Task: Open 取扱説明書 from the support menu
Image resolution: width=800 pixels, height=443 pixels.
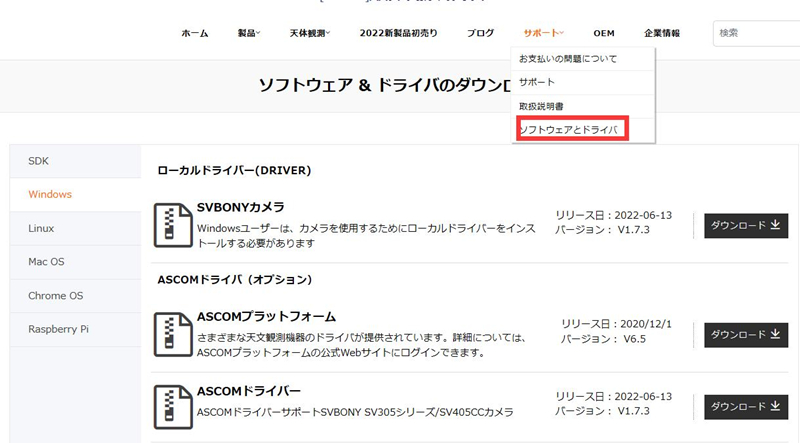Action: coord(541,106)
